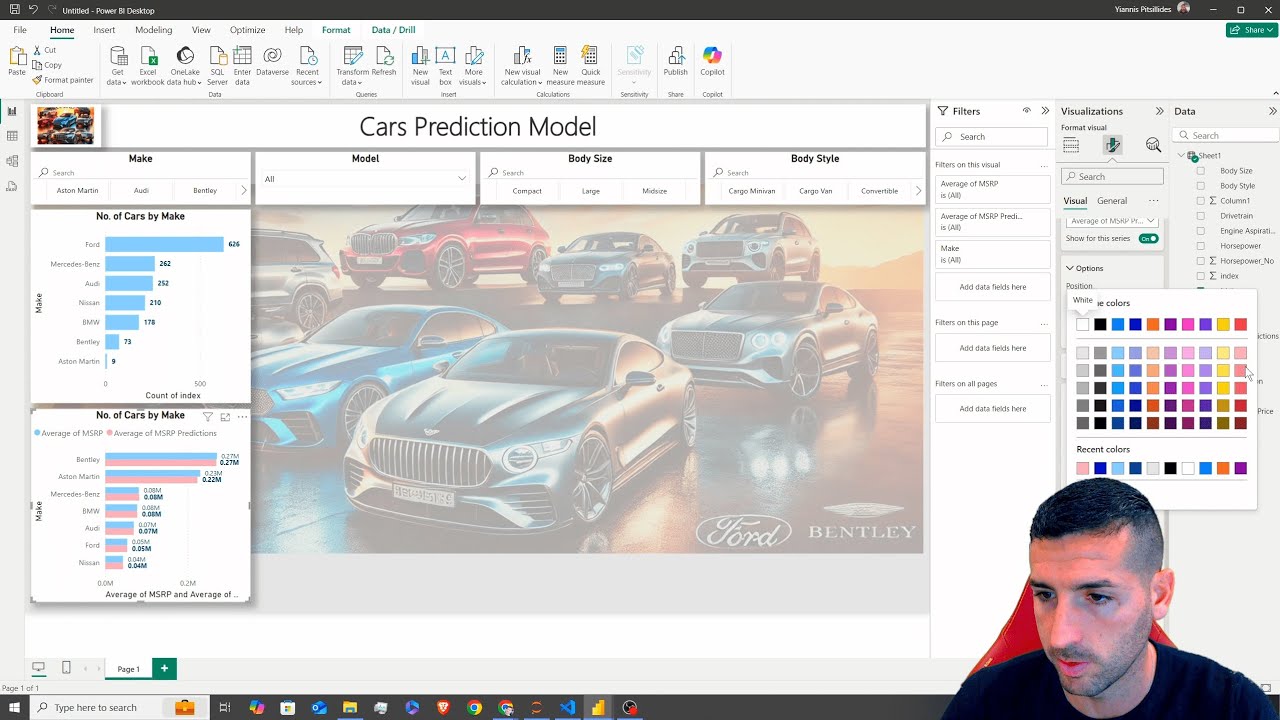The image size is (1280, 720).
Task: Check the Horsepower_No field checkbox
Action: pos(1201,260)
